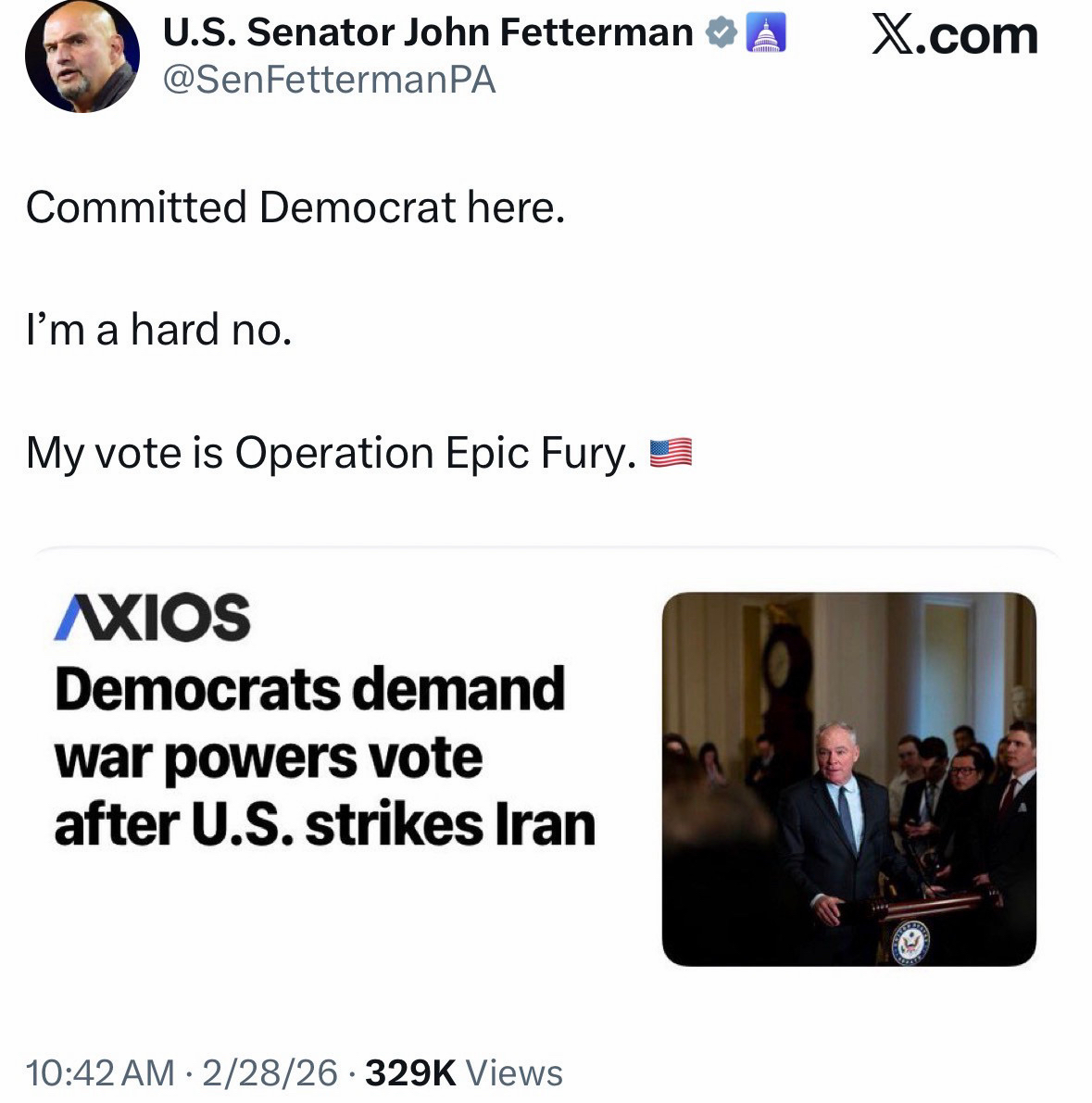Image resolution: width=1092 pixels, height=1103 pixels.
Task: Click the 'I'm a hard no.' line
Action: coord(158,330)
